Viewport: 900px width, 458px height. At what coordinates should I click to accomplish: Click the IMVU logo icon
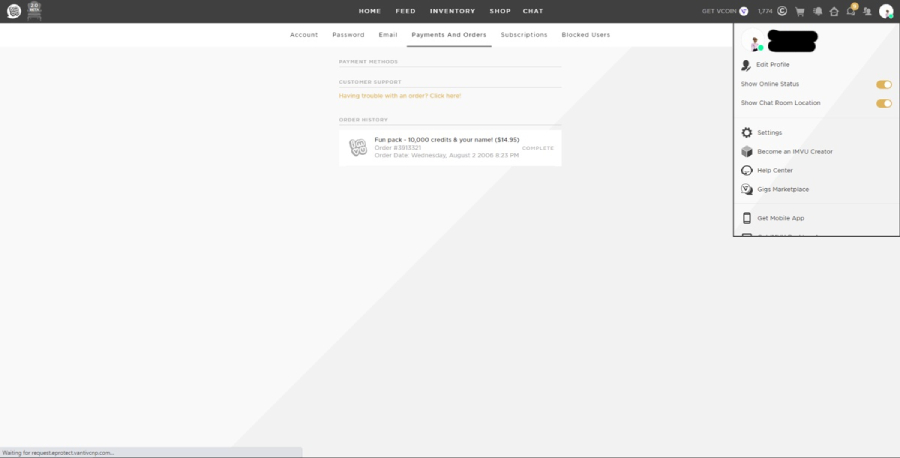(x=14, y=11)
